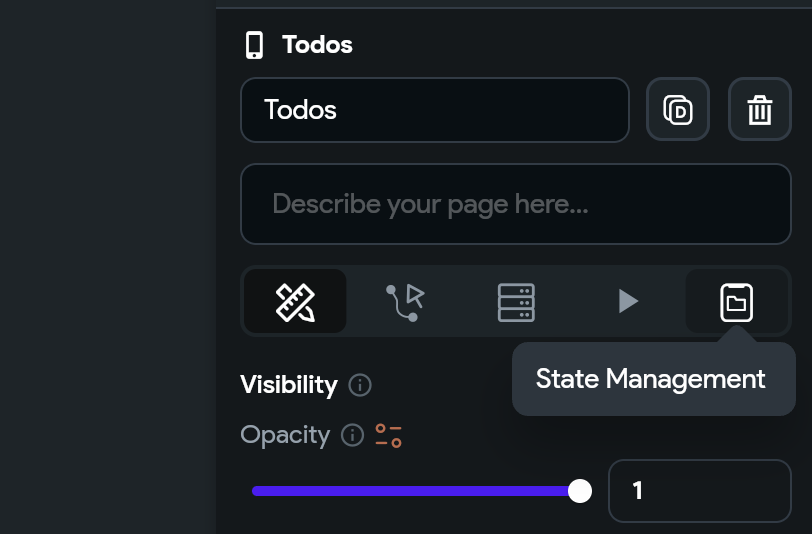Click the middle of the purple opacity track

click(x=415, y=491)
